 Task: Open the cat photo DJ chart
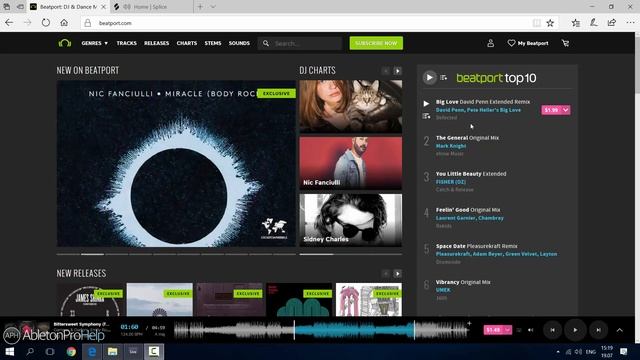coord(351,106)
